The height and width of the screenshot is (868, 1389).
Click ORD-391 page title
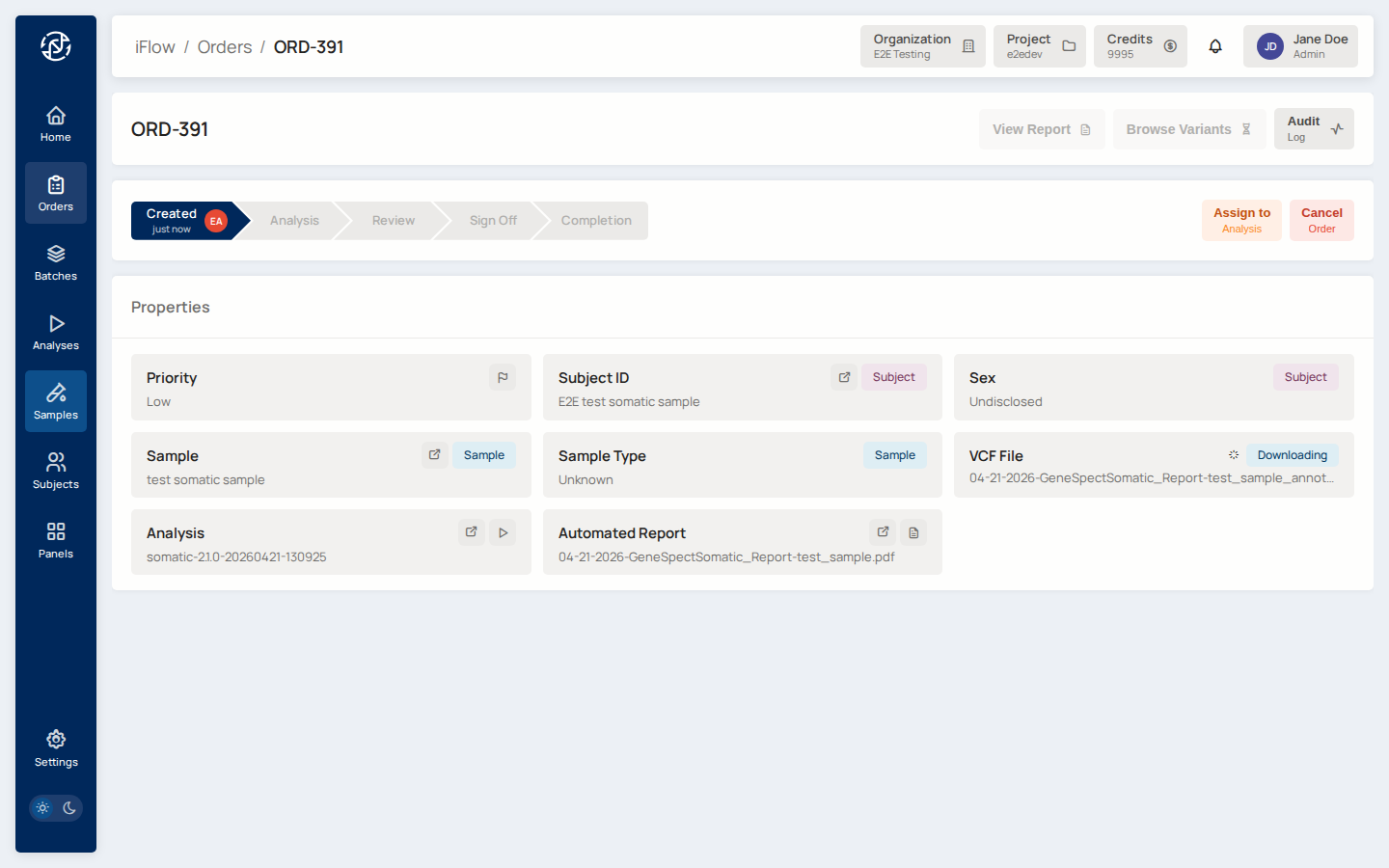pos(170,129)
